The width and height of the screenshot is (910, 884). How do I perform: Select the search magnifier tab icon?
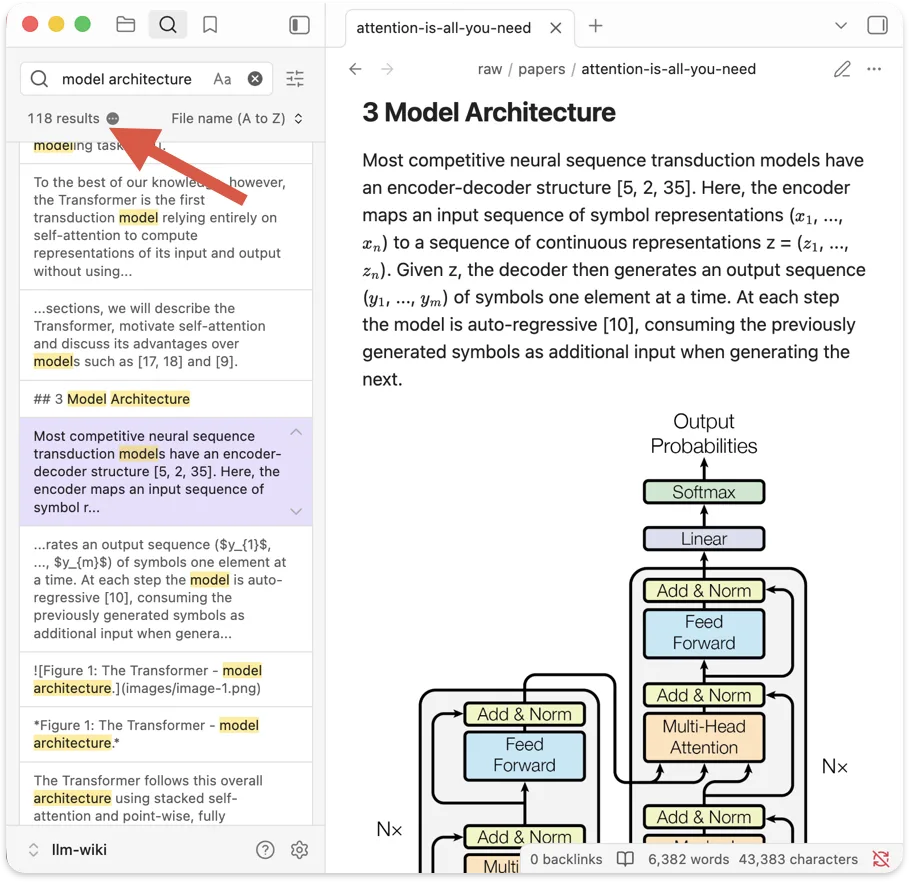coord(168,25)
